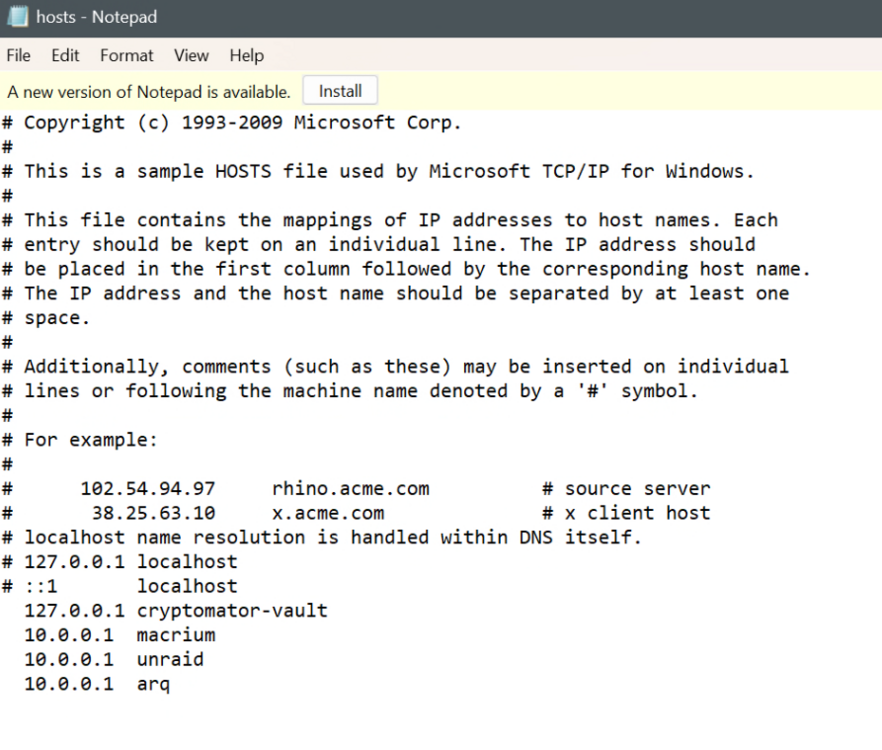Open the File menu
This screenshot has height=750, width=882.
(19, 55)
